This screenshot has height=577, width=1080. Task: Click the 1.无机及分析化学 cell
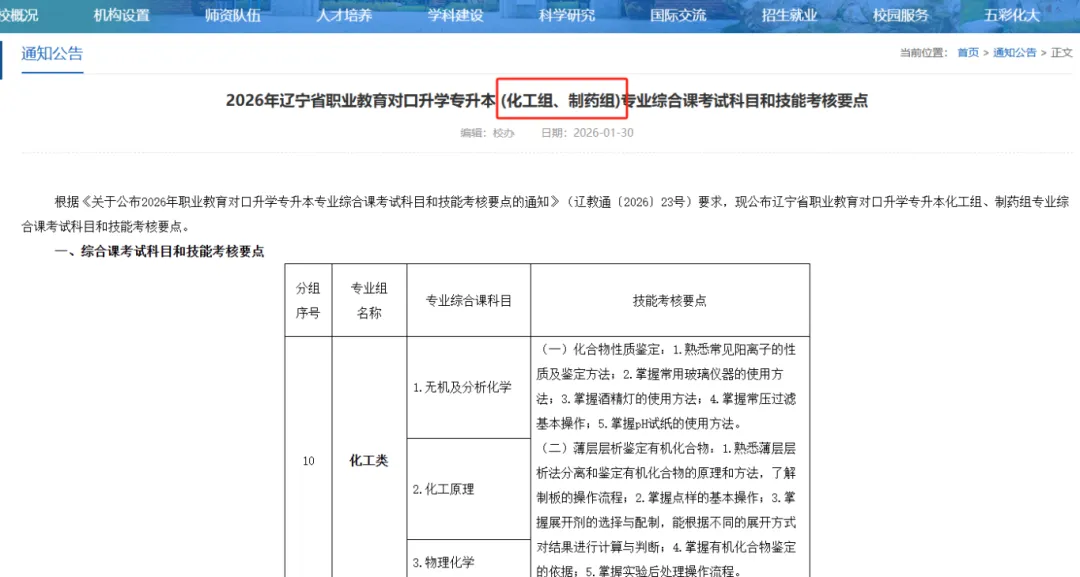pyautogui.click(x=468, y=388)
